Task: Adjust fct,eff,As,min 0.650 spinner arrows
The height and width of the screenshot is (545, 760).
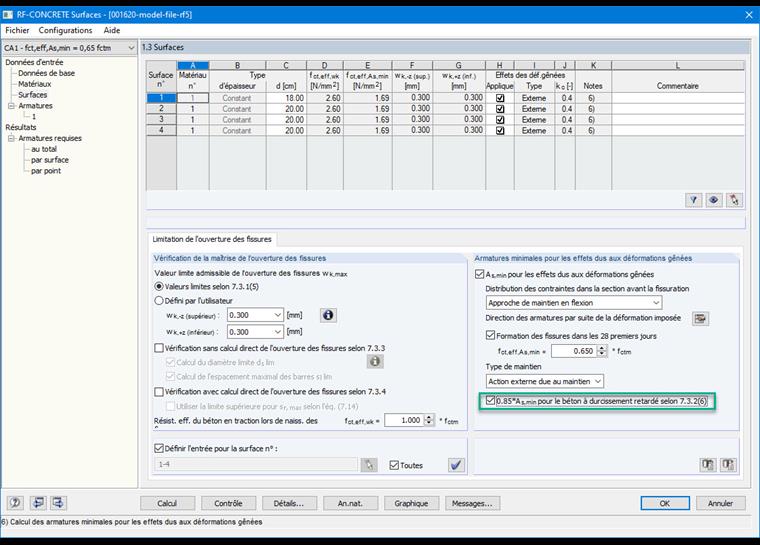Action: 602,351
